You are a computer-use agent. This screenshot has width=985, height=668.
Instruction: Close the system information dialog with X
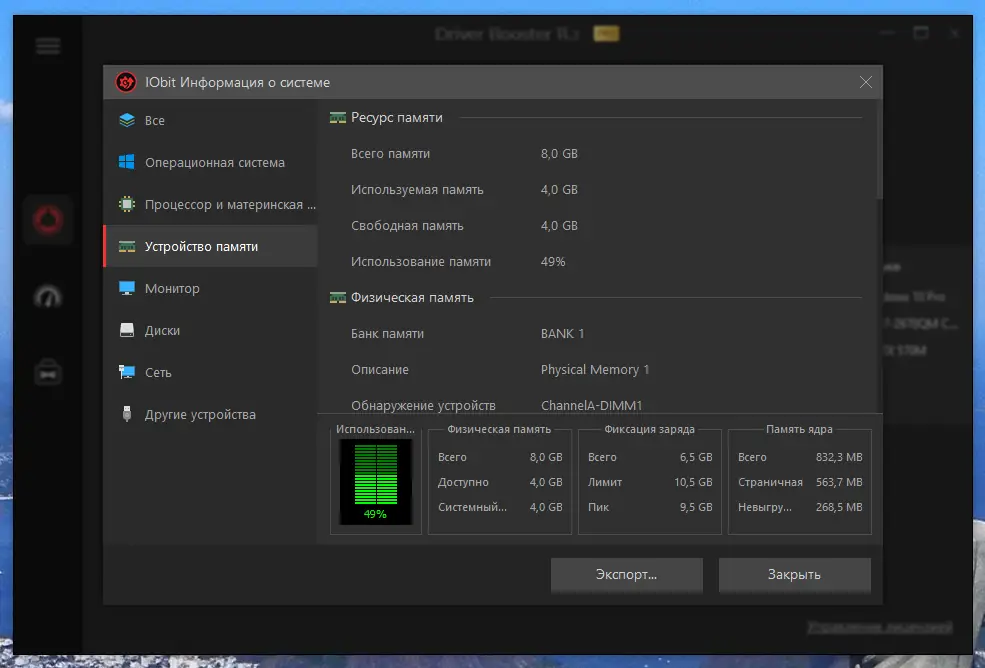click(866, 82)
